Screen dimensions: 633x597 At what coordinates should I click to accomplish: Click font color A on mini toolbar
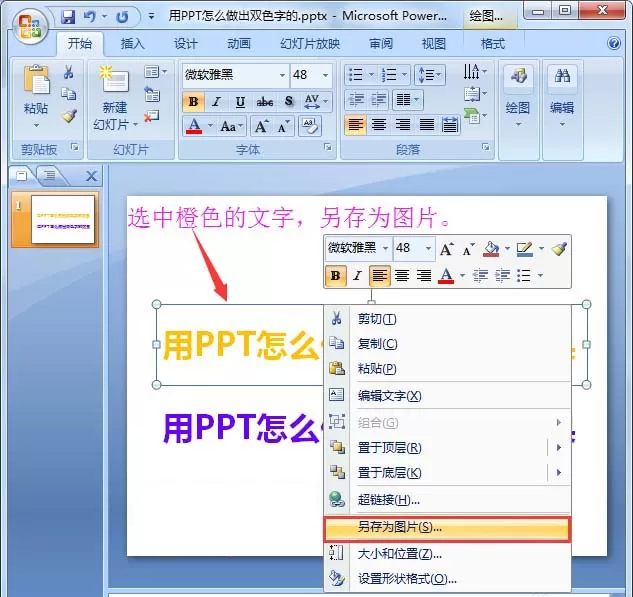pos(446,276)
